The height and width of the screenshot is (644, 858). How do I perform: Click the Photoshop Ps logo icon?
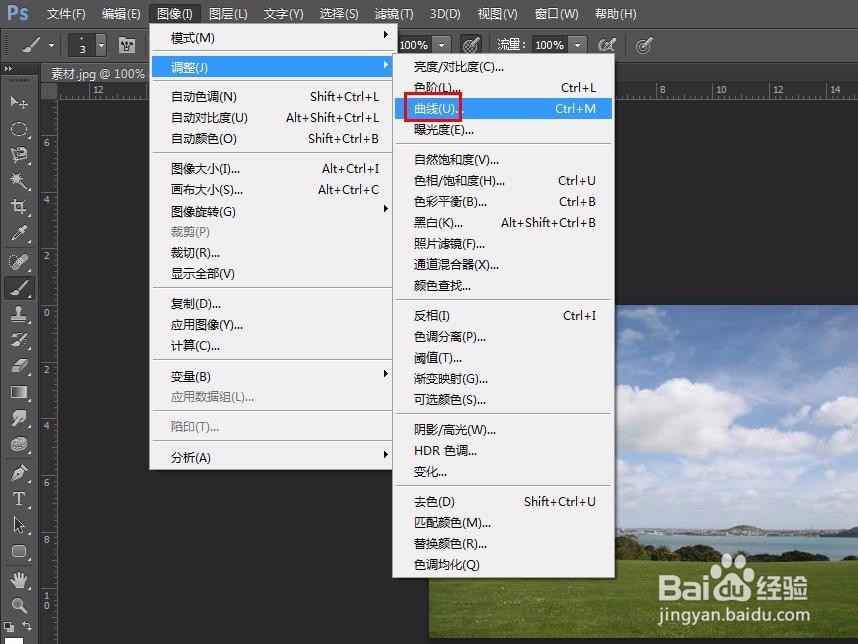pyautogui.click(x=17, y=12)
